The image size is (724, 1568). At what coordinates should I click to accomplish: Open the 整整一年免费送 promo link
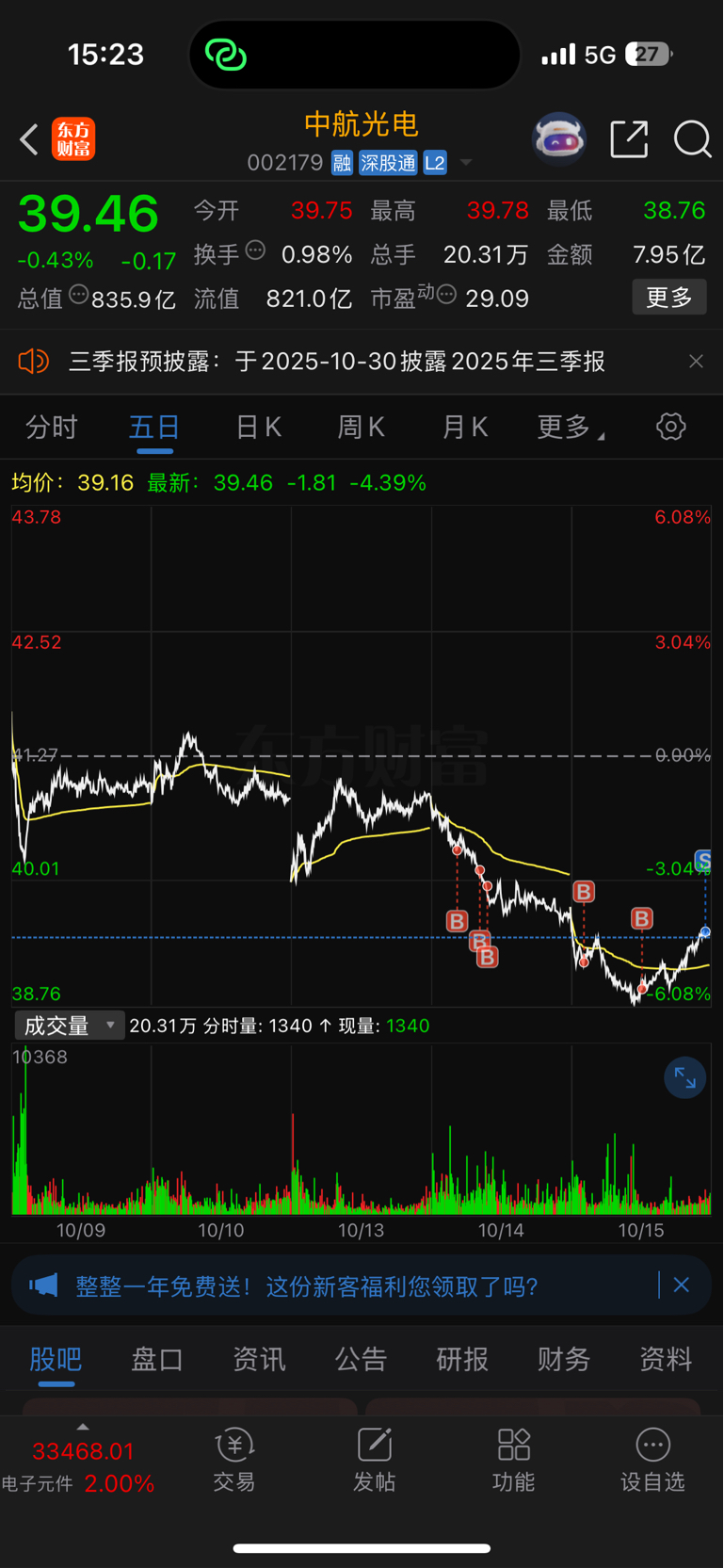[x=307, y=1286]
